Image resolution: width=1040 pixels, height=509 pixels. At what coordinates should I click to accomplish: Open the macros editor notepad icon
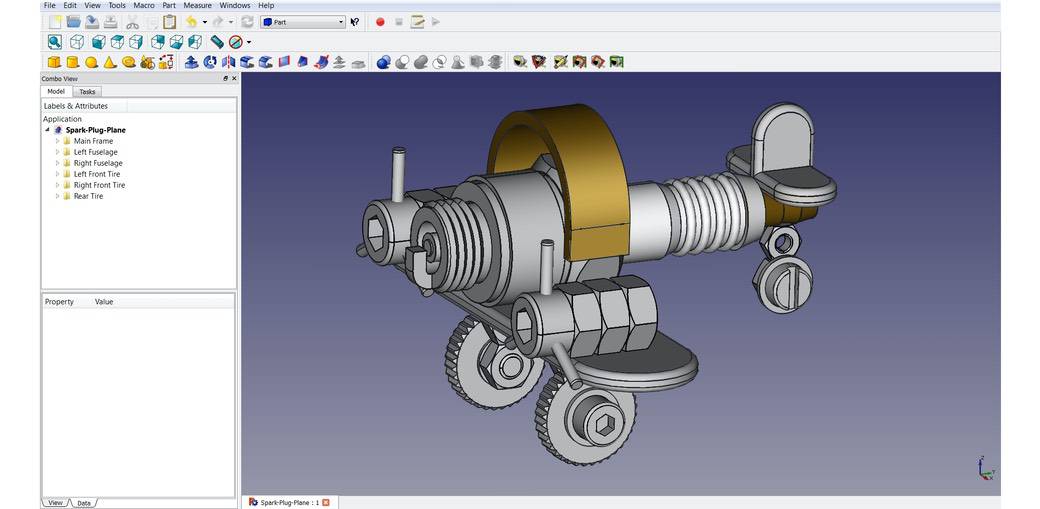click(x=417, y=22)
